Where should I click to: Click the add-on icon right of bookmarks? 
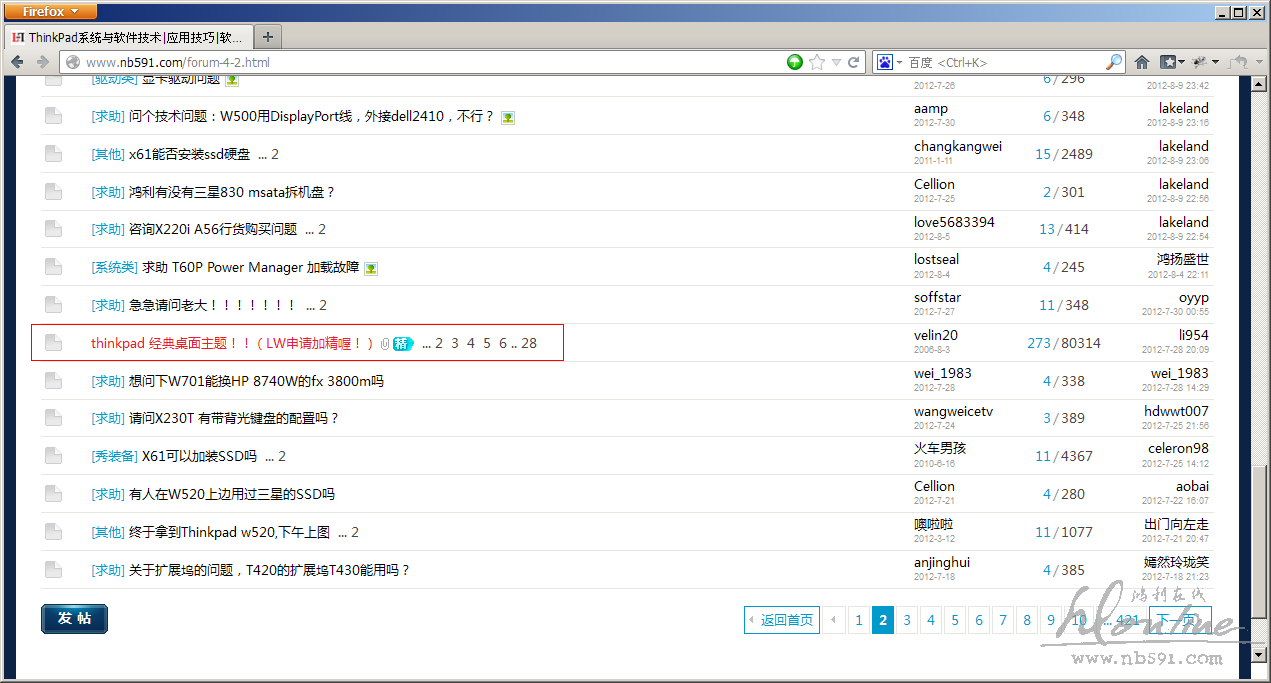coord(1200,62)
